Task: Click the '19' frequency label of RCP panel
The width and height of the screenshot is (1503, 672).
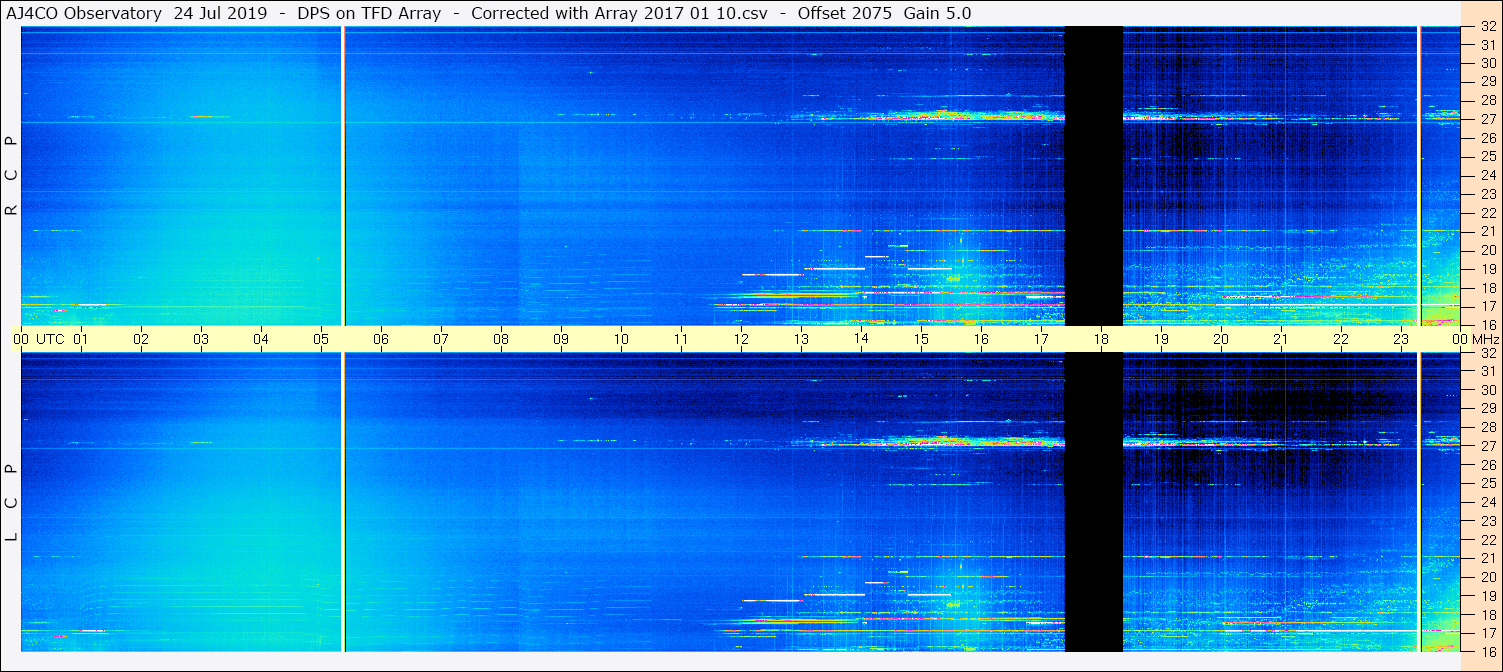Action: pyautogui.click(x=1487, y=269)
